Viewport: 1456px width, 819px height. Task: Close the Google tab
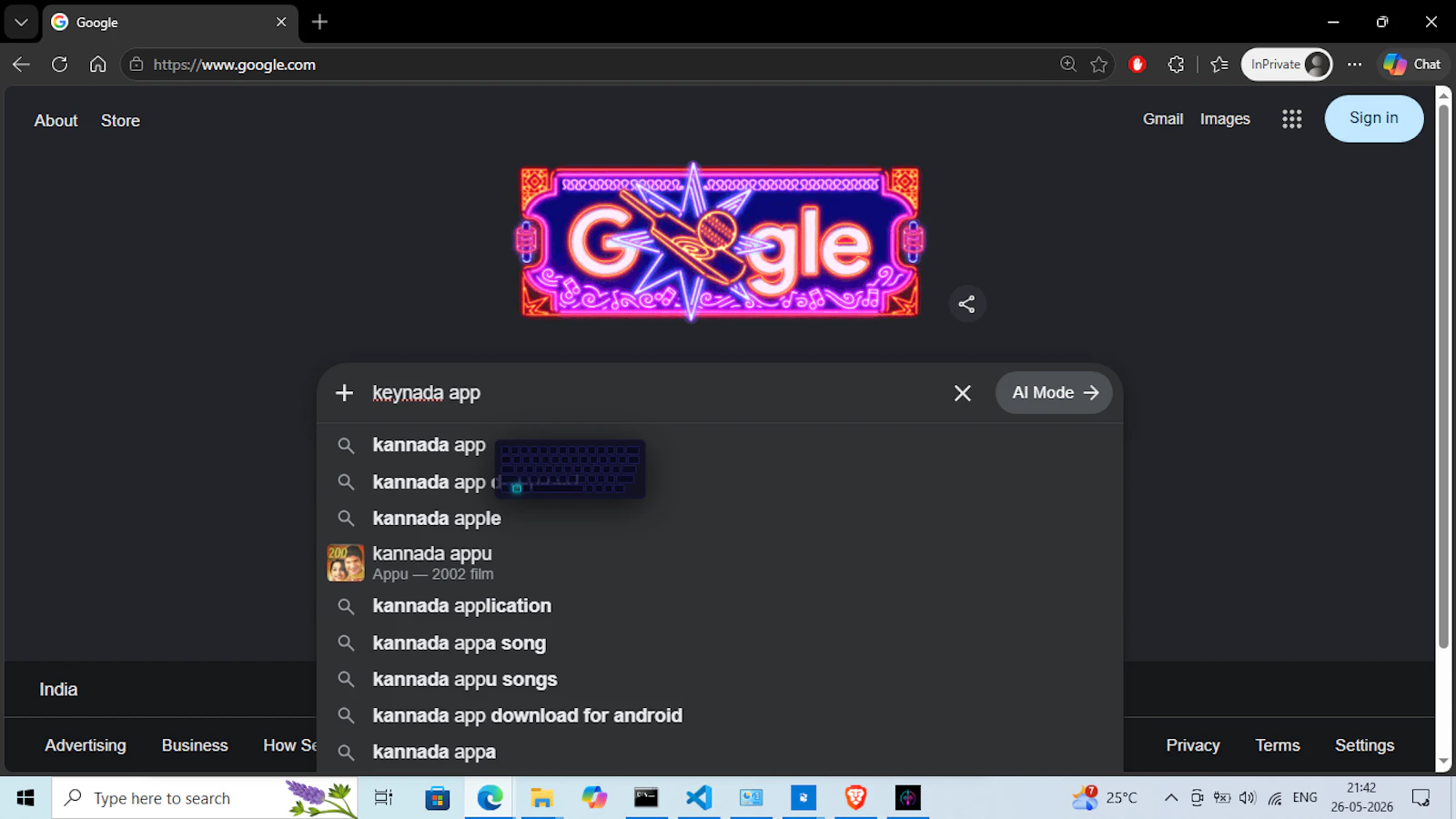(x=281, y=22)
